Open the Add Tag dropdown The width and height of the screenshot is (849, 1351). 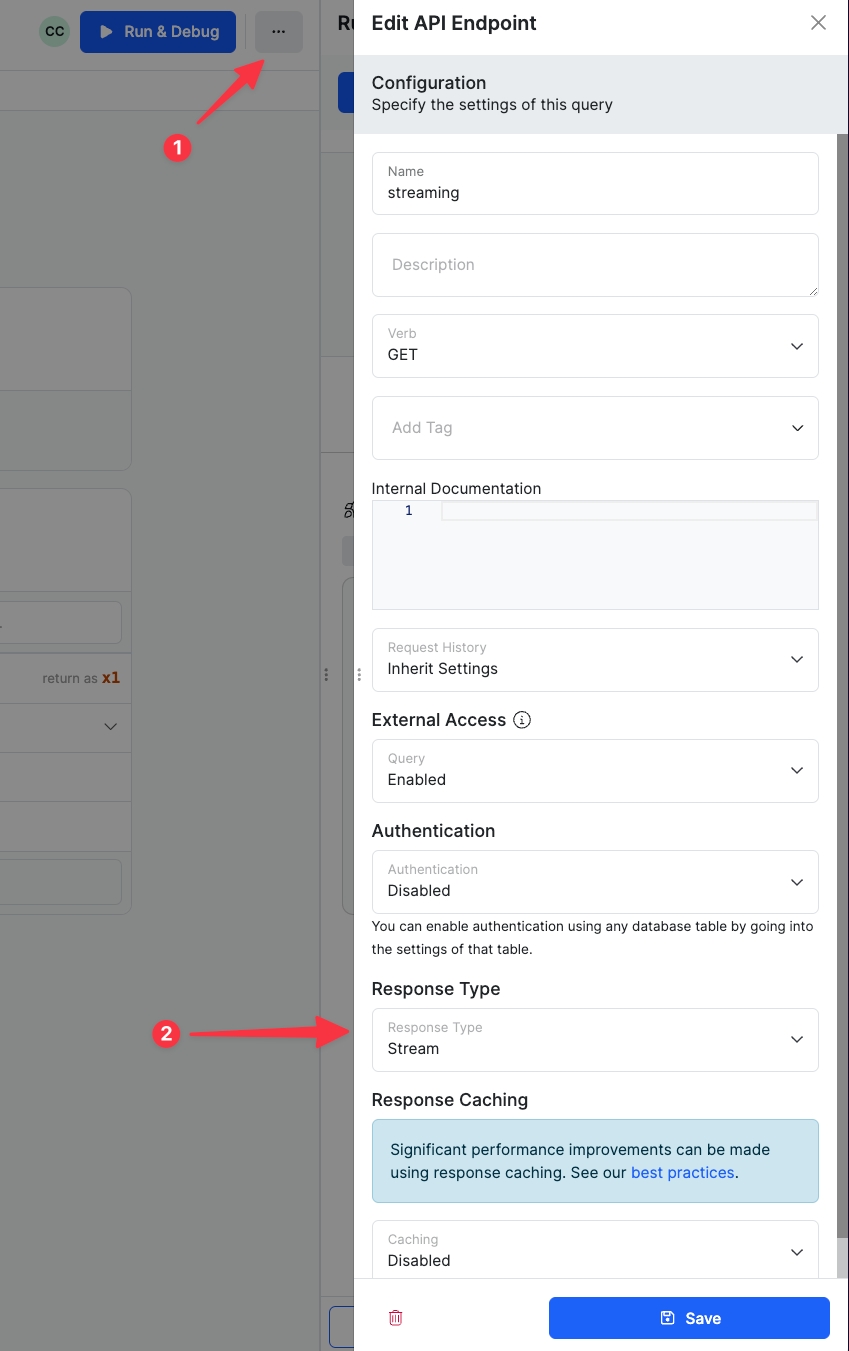(595, 428)
